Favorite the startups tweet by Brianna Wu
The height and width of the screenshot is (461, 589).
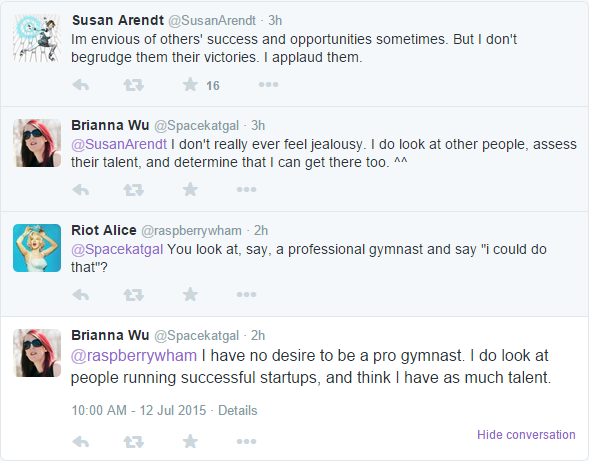pyautogui.click(x=190, y=441)
